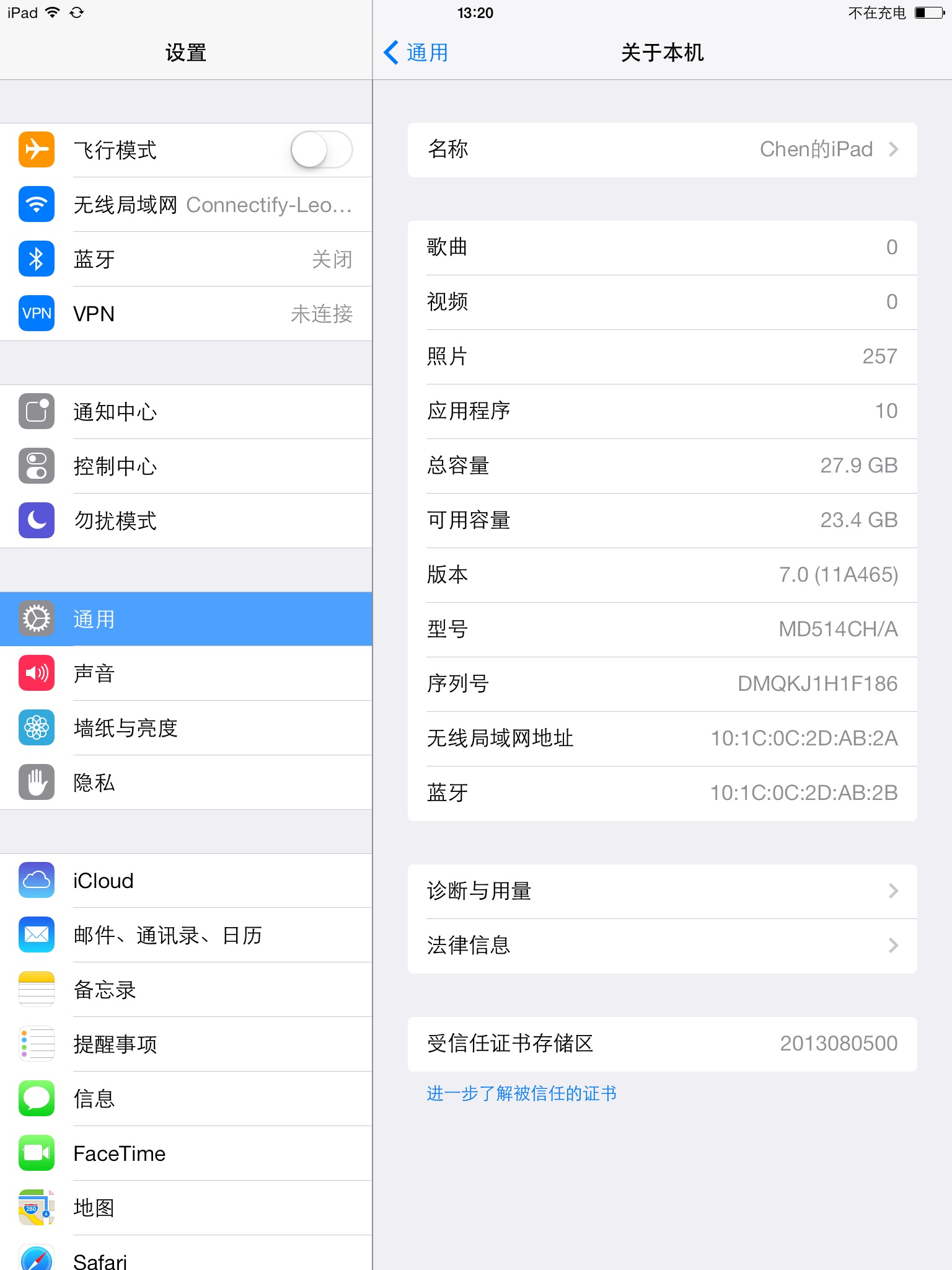Open link 进一步了解被信任的证书
Image resolution: width=952 pixels, height=1270 pixels.
[x=521, y=1093]
